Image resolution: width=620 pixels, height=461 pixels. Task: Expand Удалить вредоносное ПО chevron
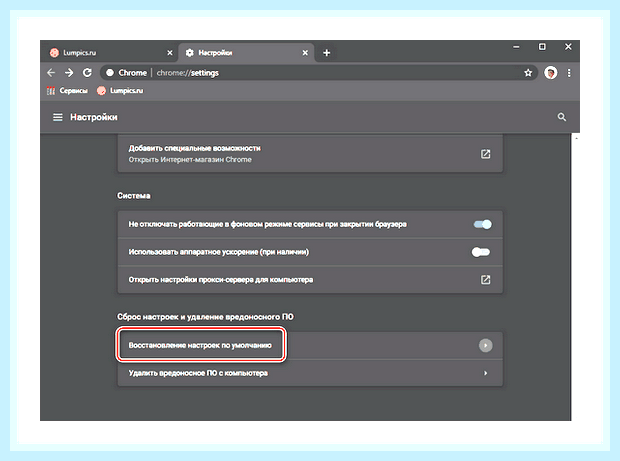tap(486, 373)
